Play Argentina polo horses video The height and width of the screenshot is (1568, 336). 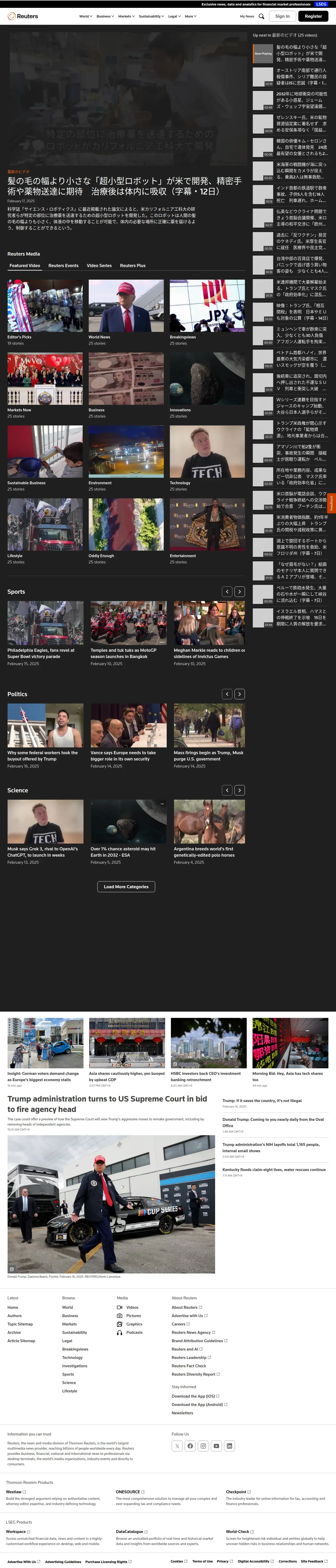click(209, 822)
